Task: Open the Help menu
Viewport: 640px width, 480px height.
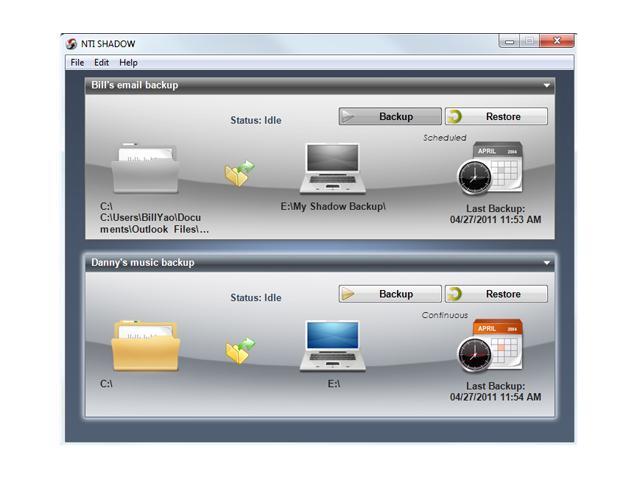Action: (129, 63)
